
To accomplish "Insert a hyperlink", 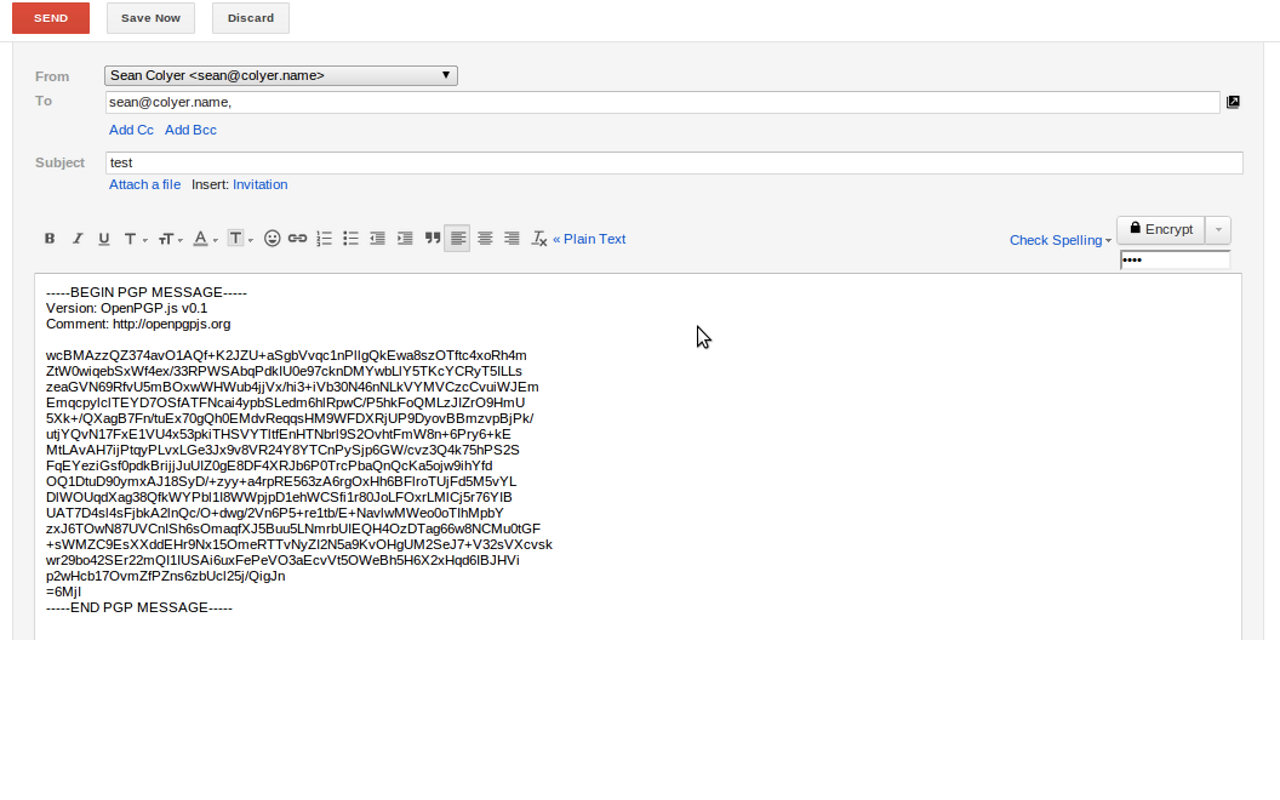I will click(x=297, y=238).
